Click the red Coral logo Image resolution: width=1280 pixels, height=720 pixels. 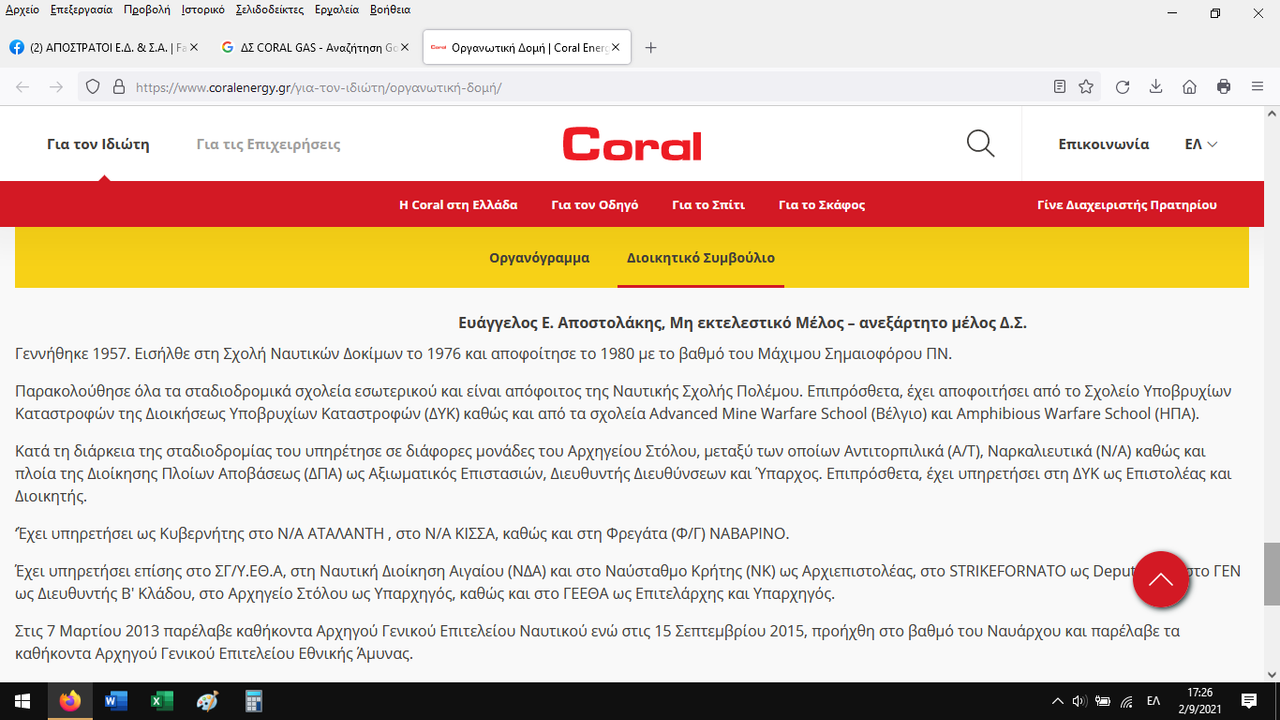pos(632,144)
